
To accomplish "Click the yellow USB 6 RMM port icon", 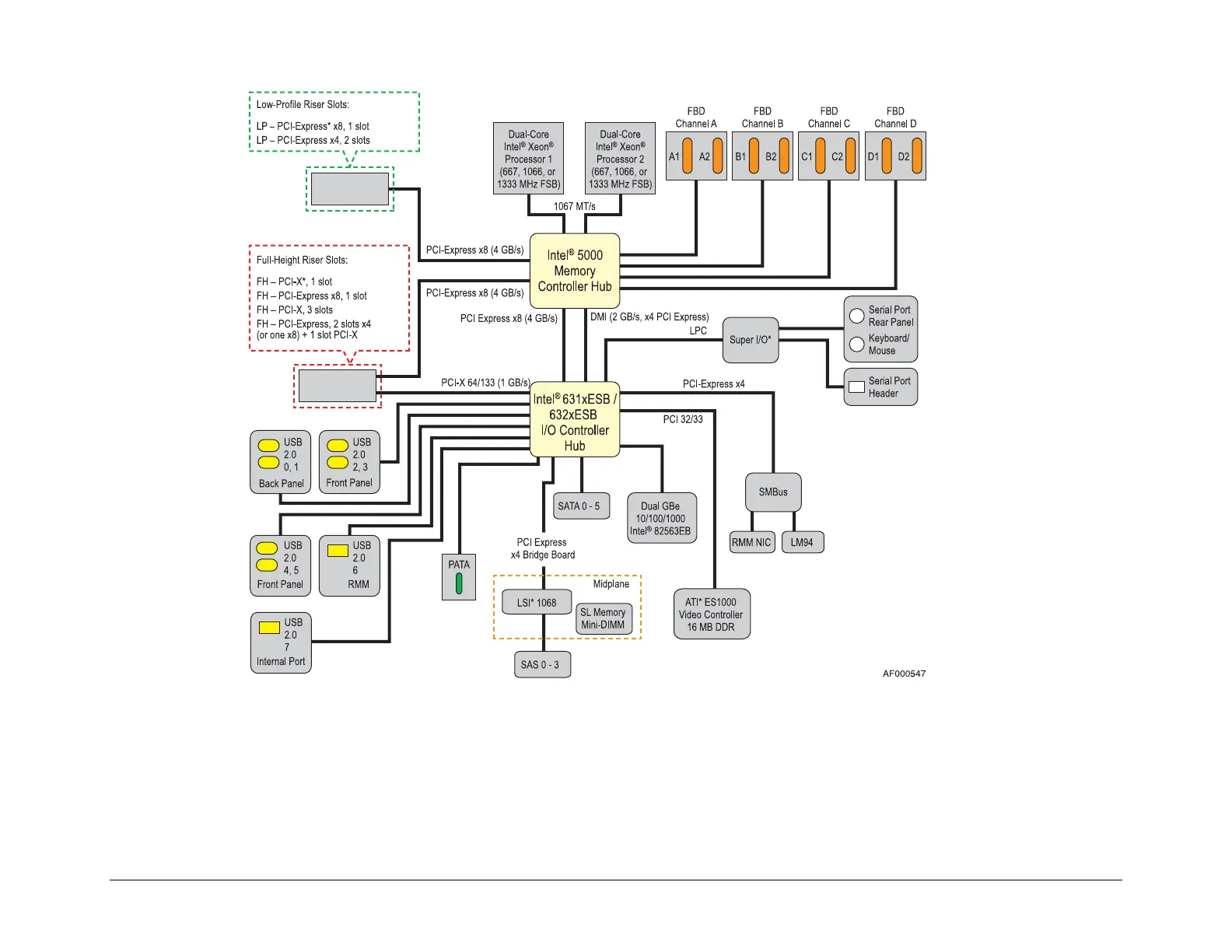I will click(x=338, y=551).
